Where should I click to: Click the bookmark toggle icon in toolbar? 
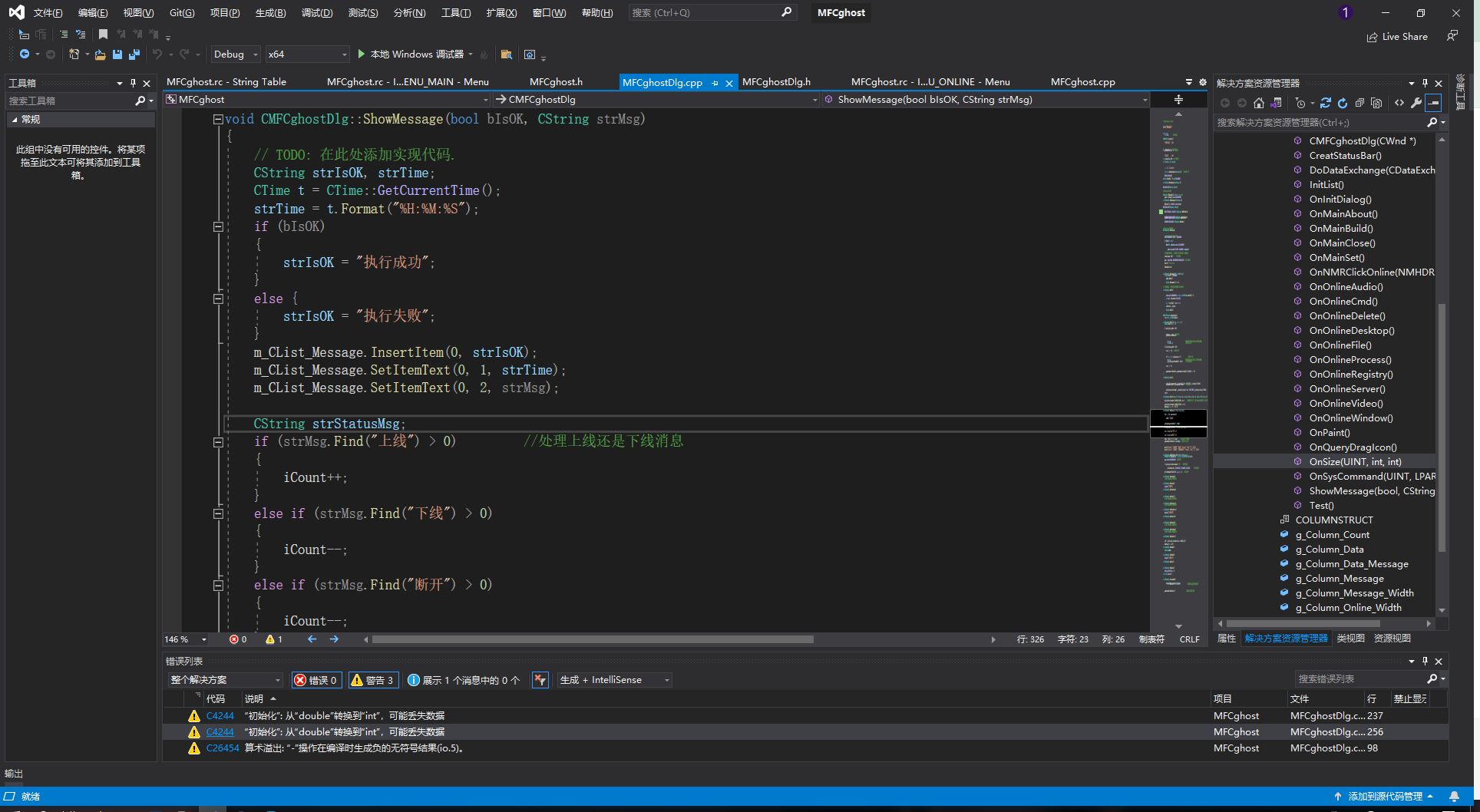103,35
